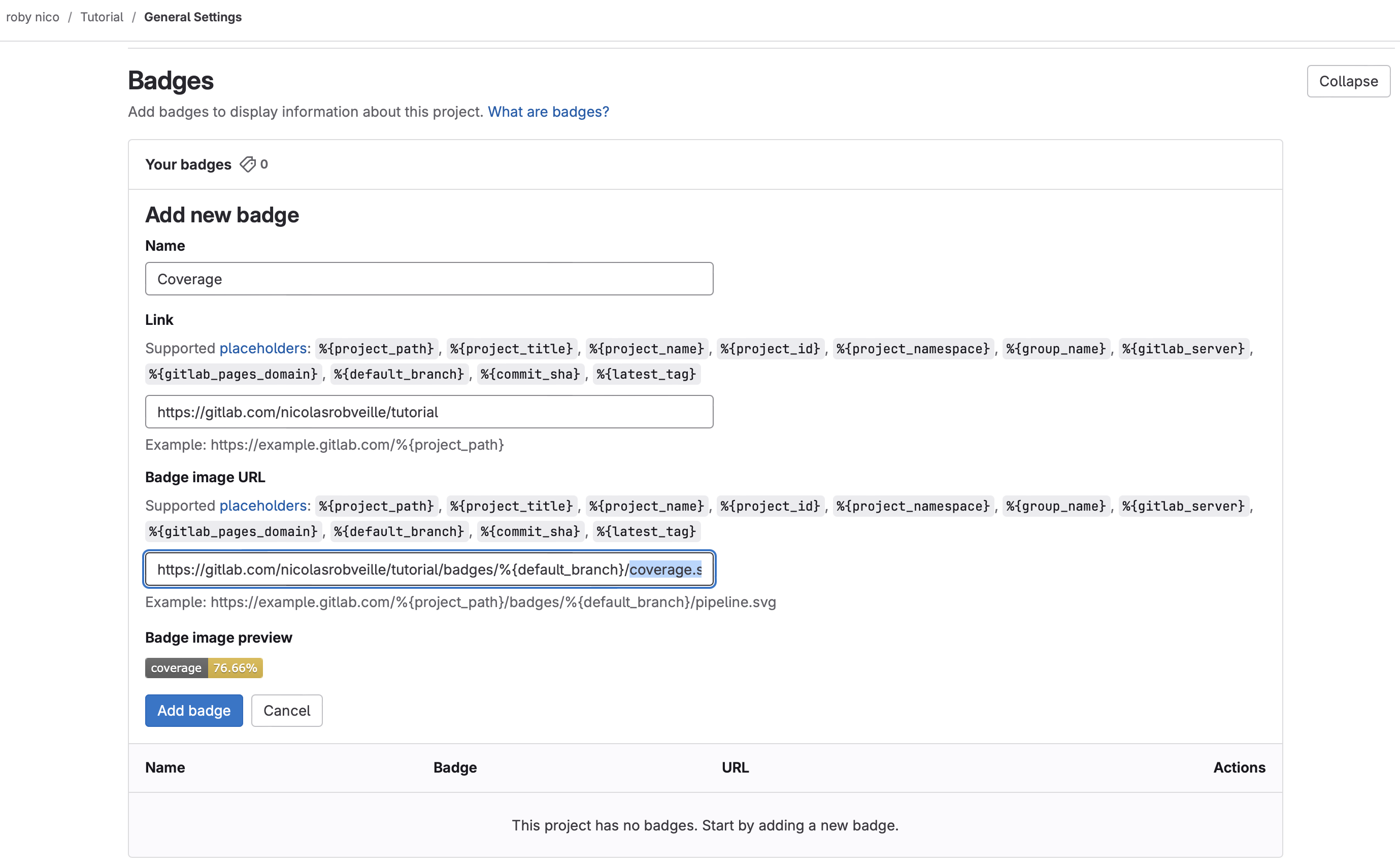Viewport: 1400px width, 868px height.
Task: Click %{project_path} placeholder under Badge image URL
Action: point(377,506)
